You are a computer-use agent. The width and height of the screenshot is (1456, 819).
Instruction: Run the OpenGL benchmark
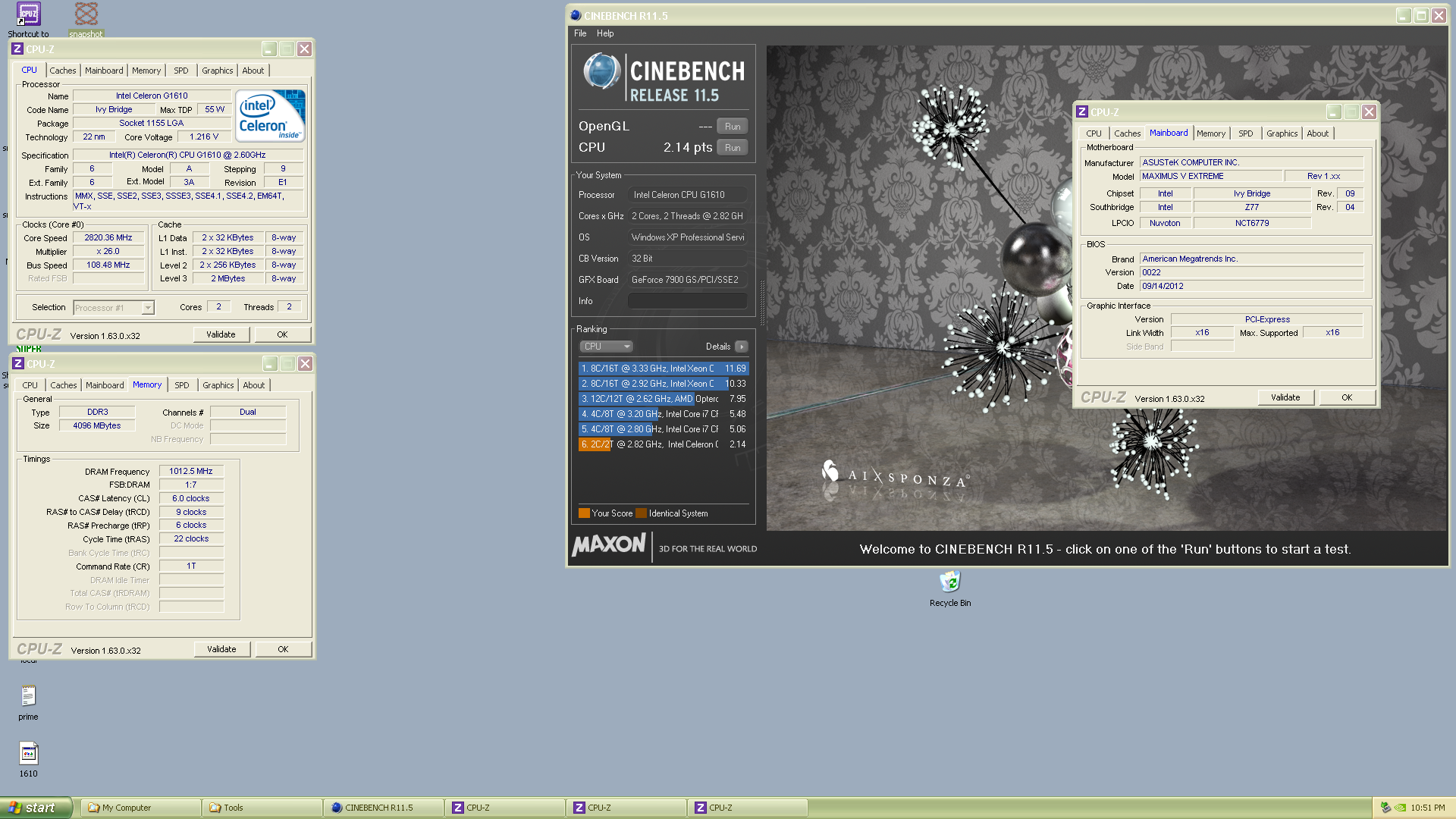tap(733, 127)
